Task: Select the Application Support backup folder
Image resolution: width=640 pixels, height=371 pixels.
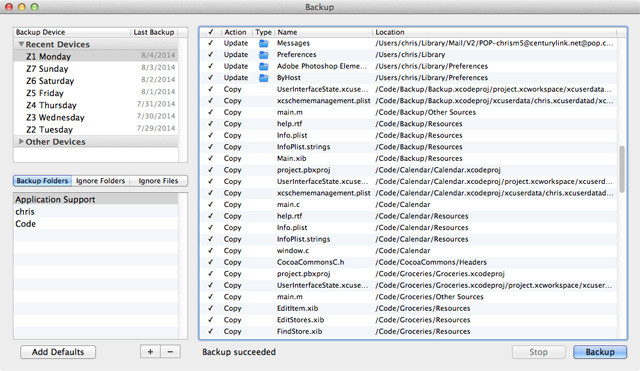Action: pos(96,199)
